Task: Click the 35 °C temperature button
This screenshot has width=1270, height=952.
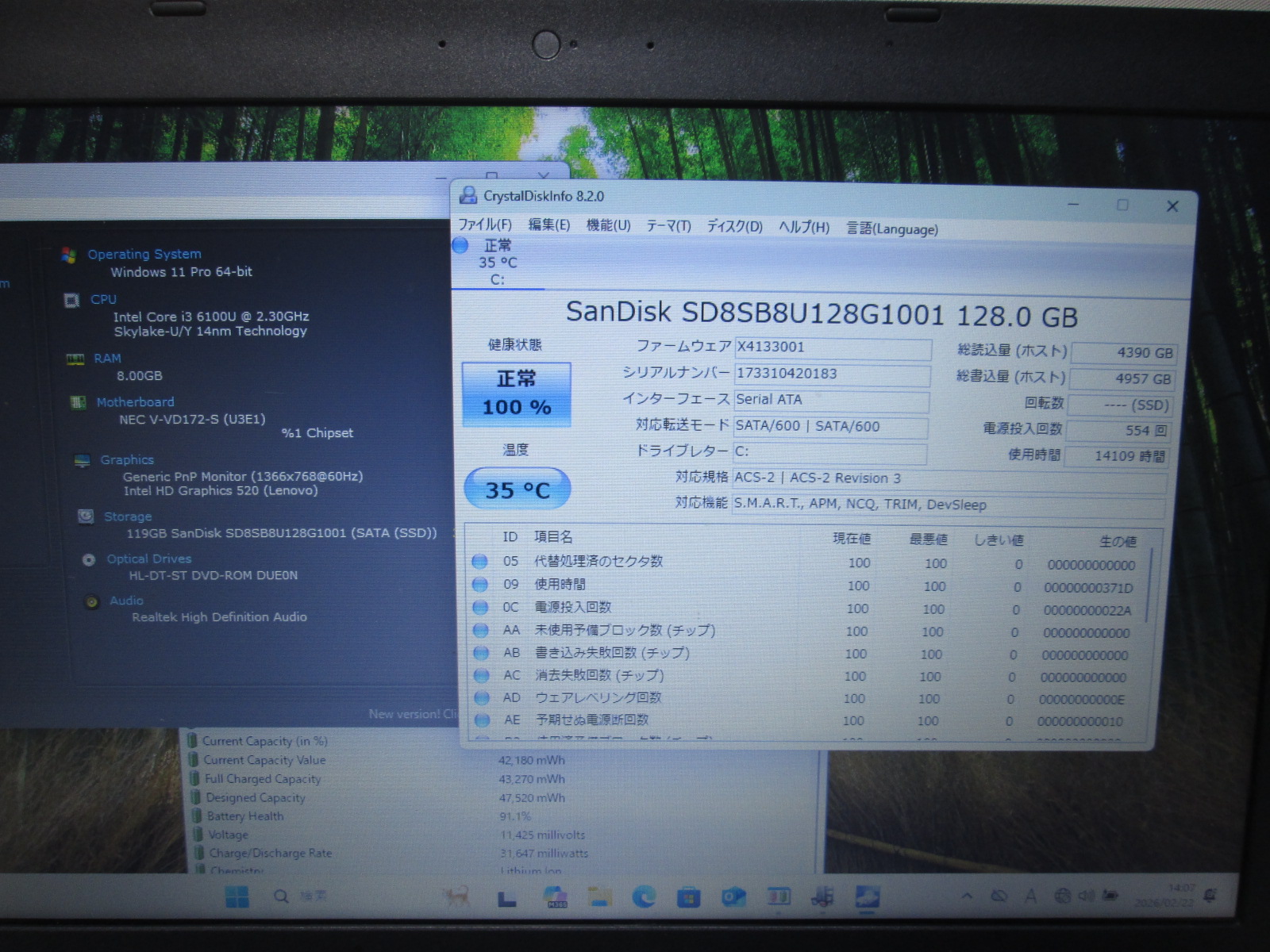Action: click(x=517, y=489)
